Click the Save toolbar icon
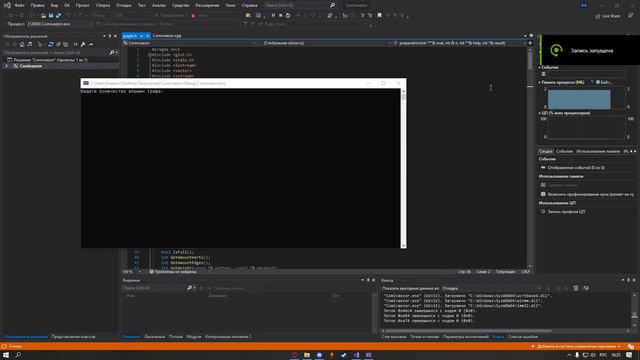This screenshot has height=360, width=640. point(51,16)
